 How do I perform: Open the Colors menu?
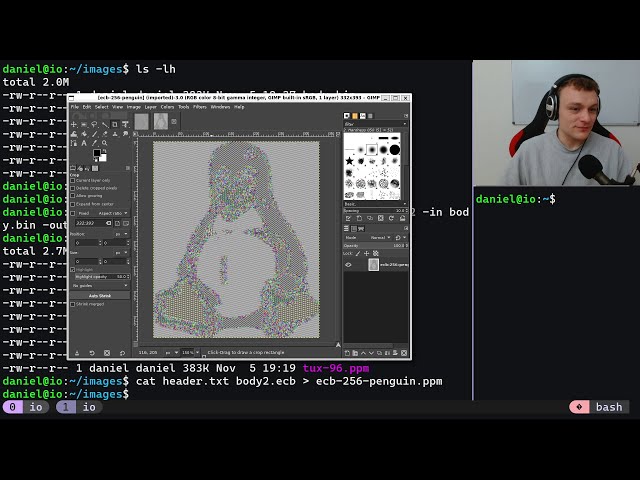click(167, 107)
